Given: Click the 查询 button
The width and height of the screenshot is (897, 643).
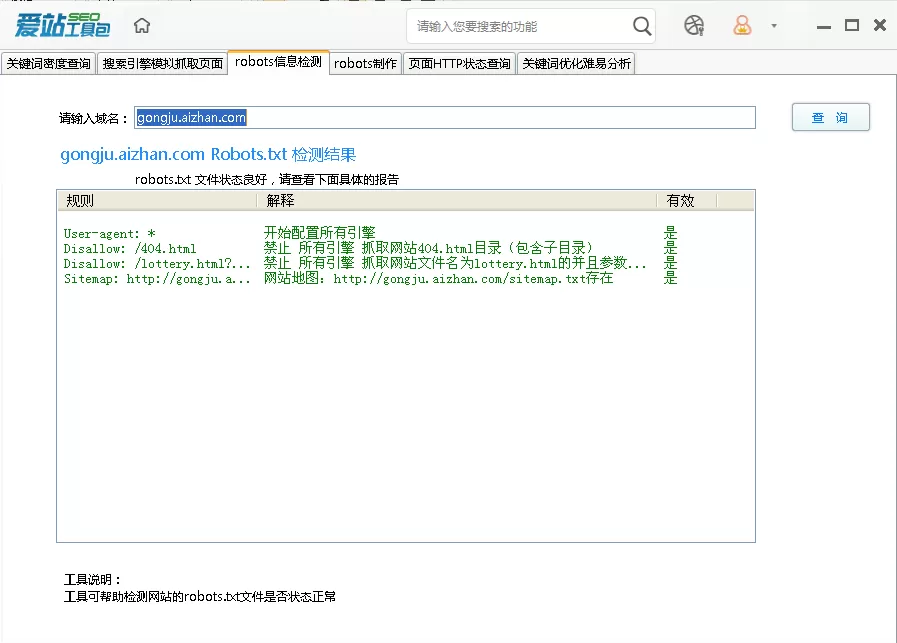Looking at the screenshot, I should pos(831,117).
